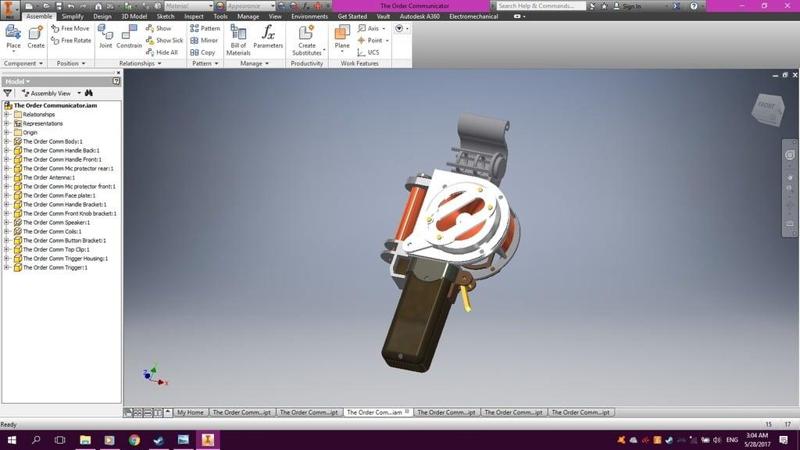The image size is (800, 450).
Task: Open the Environments ribbon tab
Action: point(309,16)
